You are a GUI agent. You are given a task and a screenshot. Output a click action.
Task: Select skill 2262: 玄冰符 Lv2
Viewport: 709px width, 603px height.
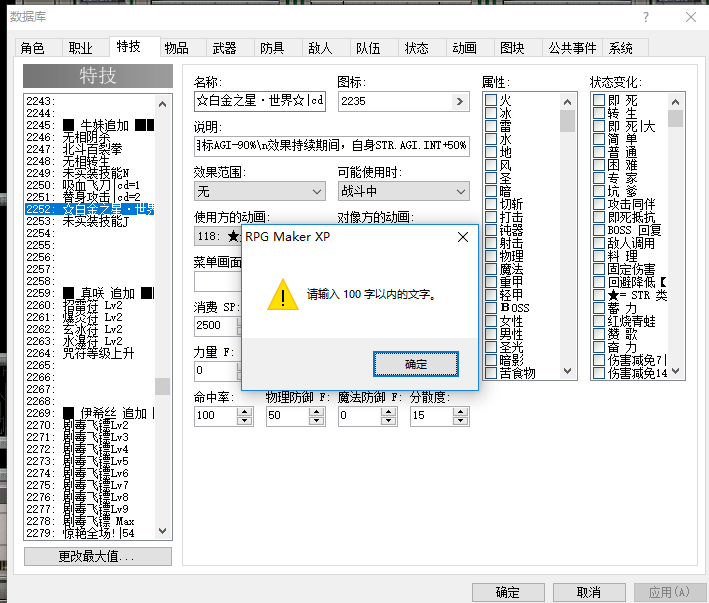tap(90, 329)
